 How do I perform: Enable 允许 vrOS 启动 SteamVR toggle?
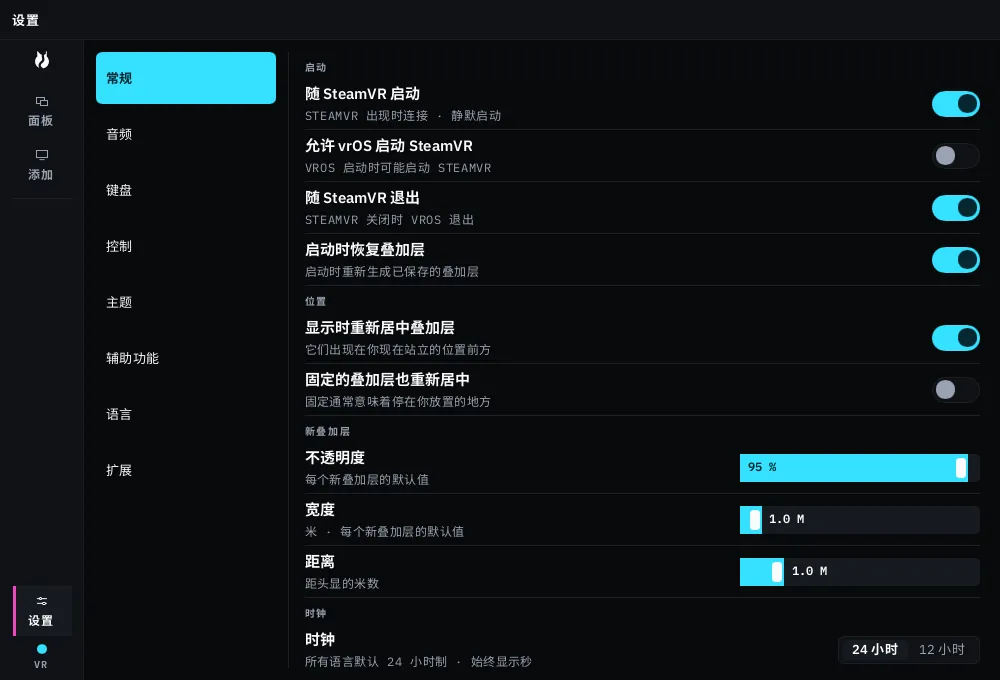pos(955,156)
